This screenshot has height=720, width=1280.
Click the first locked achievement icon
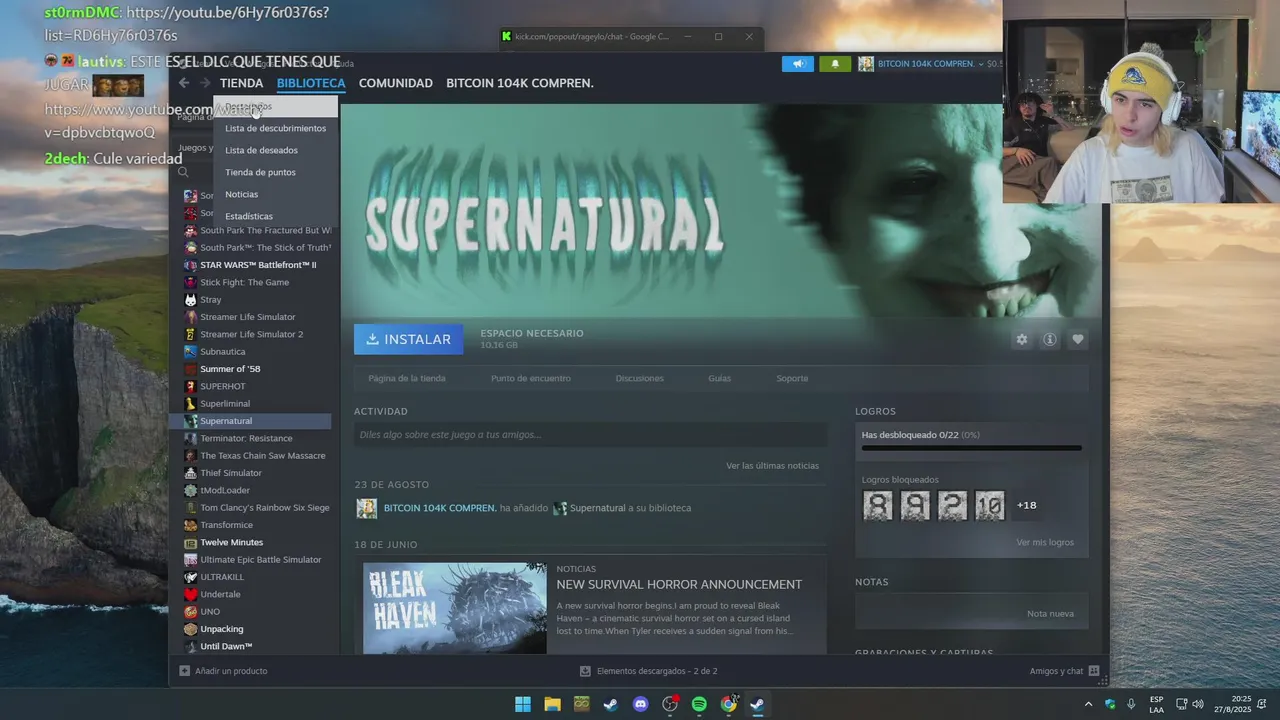877,505
